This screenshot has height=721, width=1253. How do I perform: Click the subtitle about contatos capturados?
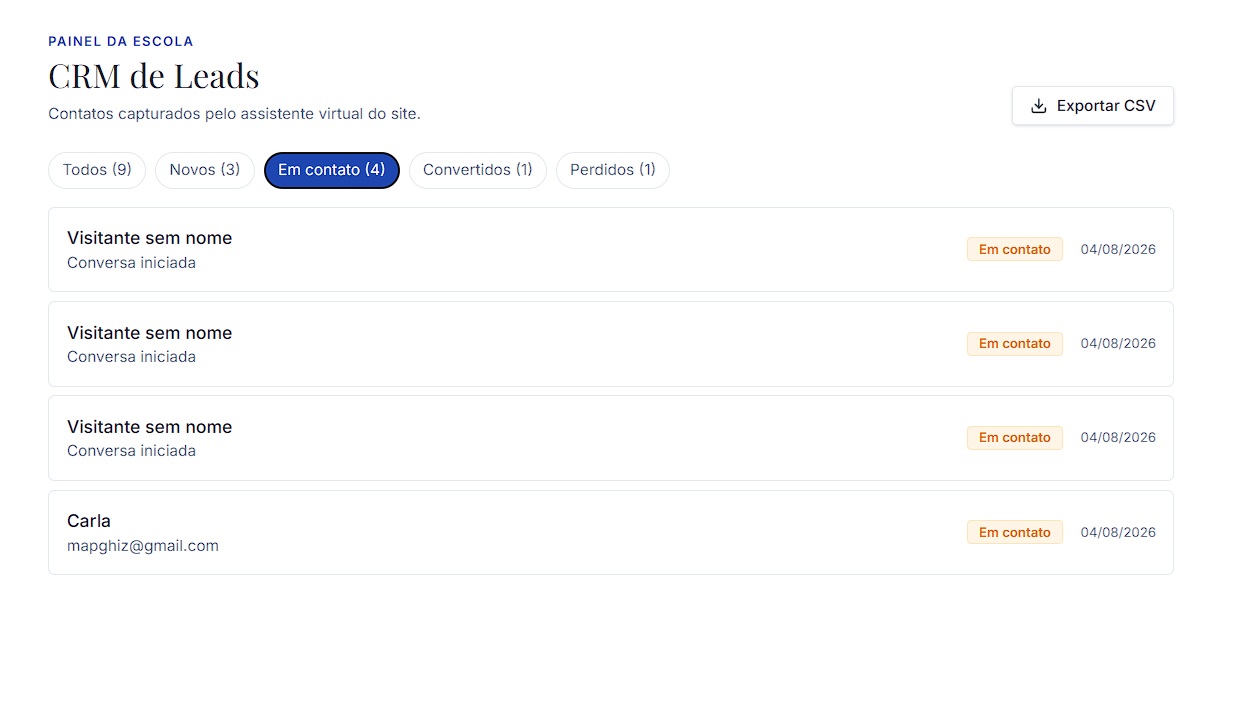tap(235, 114)
